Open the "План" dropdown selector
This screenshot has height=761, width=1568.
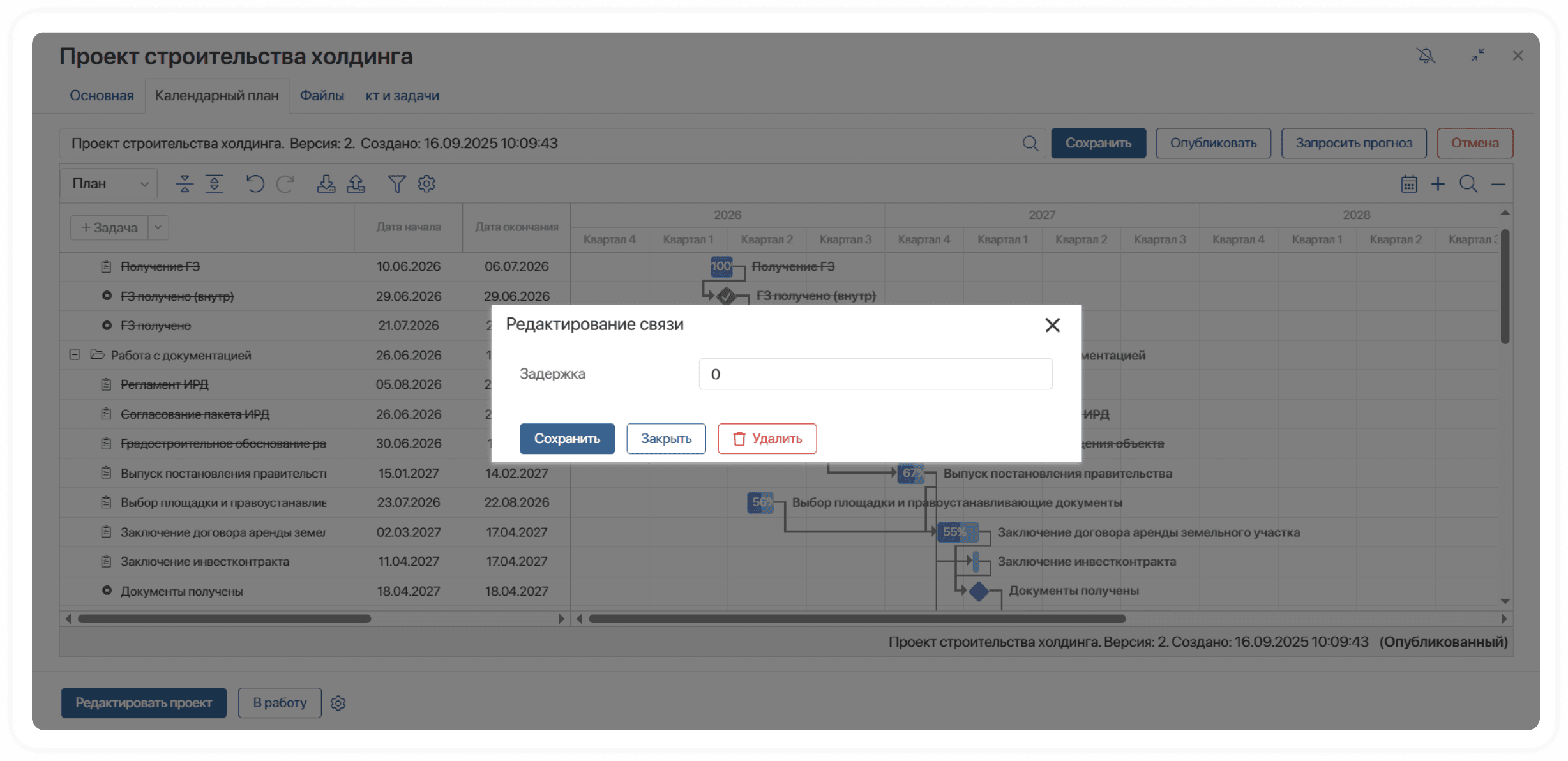pyautogui.click(x=109, y=185)
